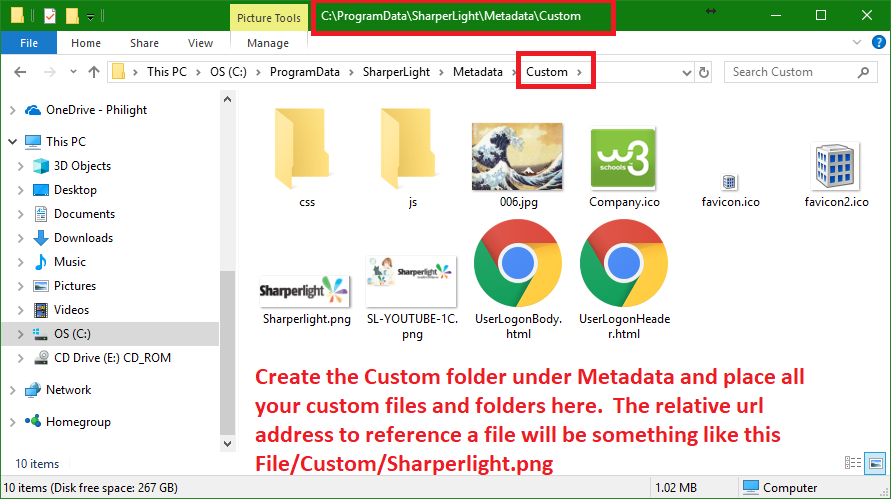
Task: Expand the ribbon with the chevron
Action: pyautogui.click(x=857, y=42)
